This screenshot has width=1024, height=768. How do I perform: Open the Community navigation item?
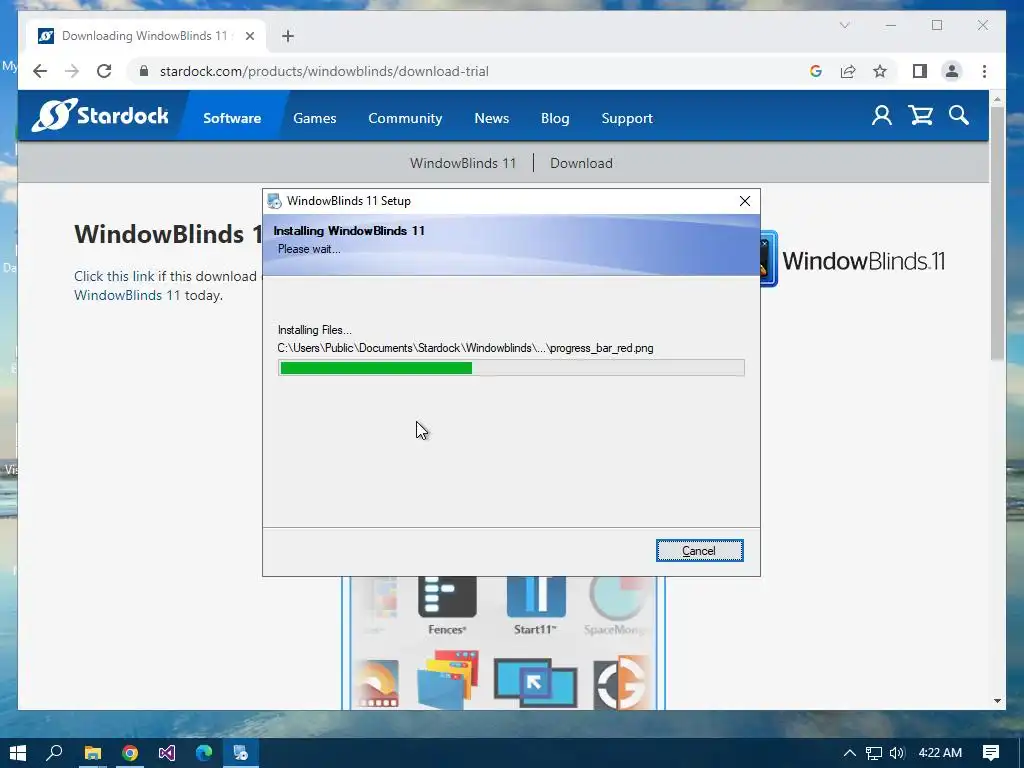(405, 118)
